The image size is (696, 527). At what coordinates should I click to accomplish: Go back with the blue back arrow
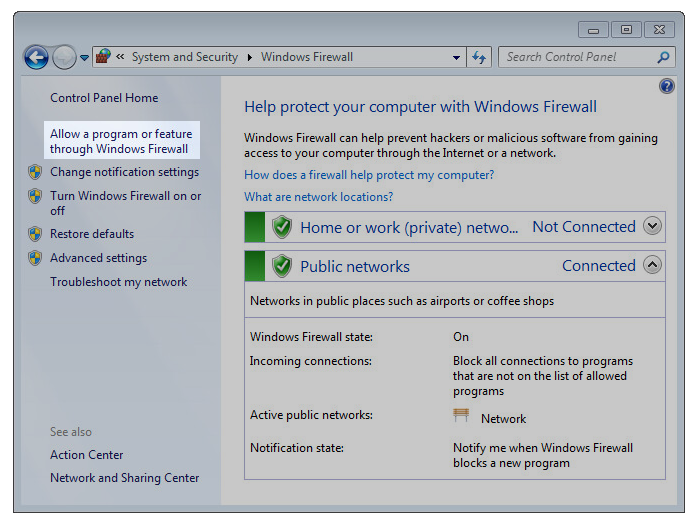[36, 57]
